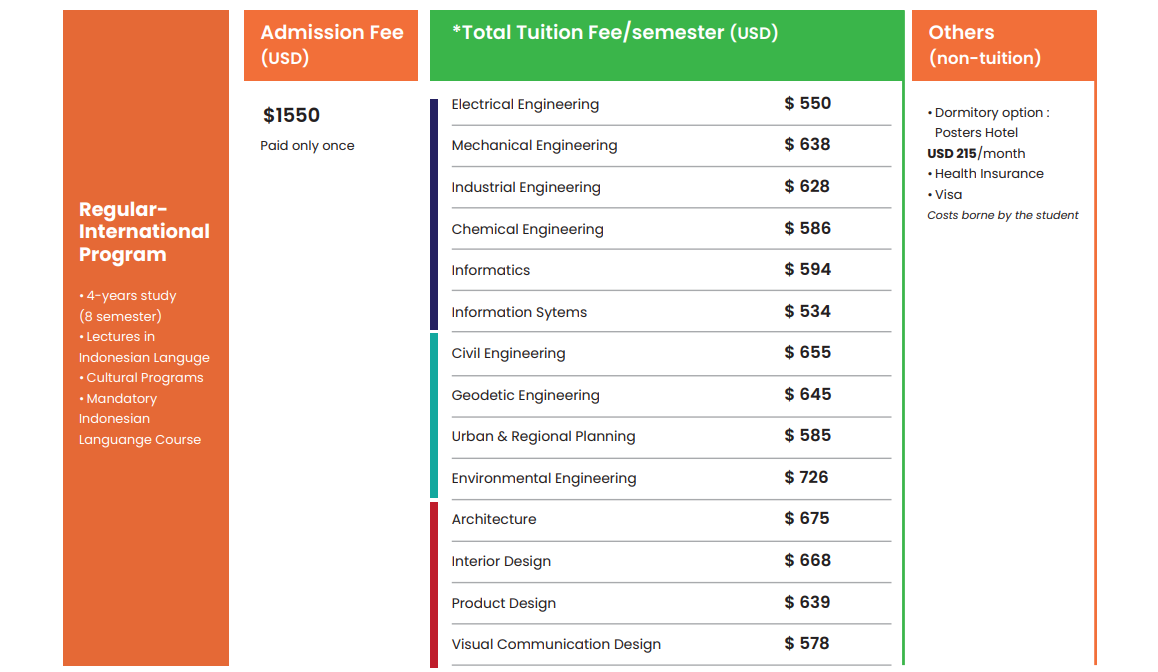This screenshot has width=1158, height=672.
Task: Select Urban & Regional Planning row
Action: tap(671, 436)
